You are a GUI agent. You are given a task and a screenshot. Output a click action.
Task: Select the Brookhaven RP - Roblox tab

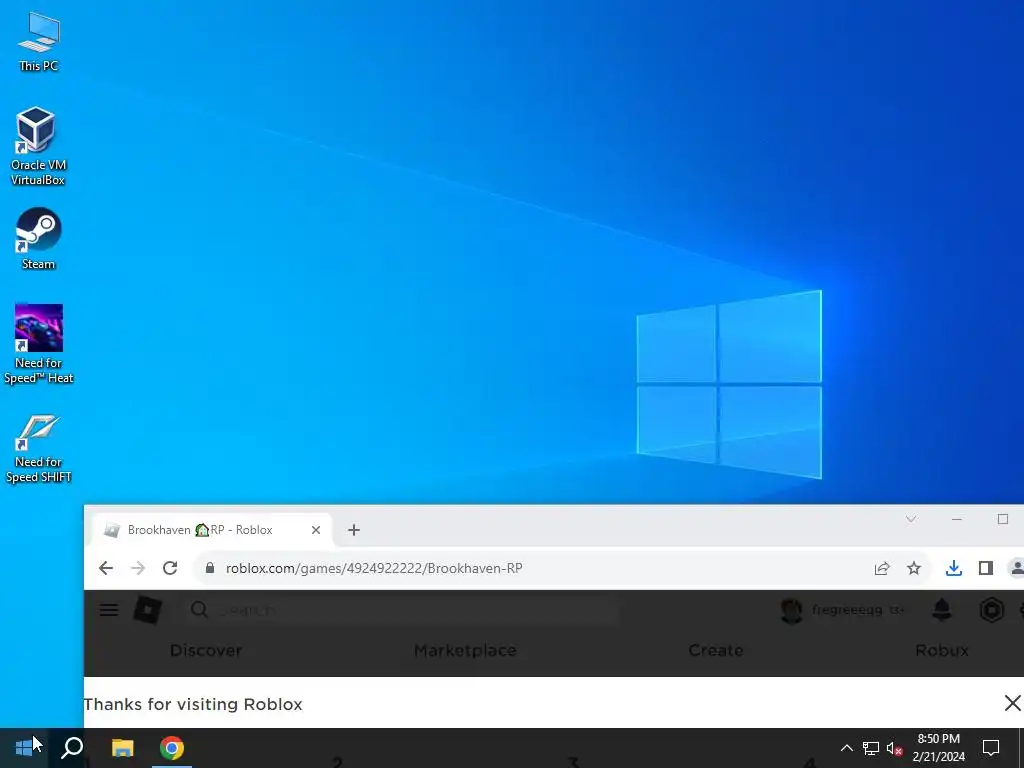tap(212, 530)
